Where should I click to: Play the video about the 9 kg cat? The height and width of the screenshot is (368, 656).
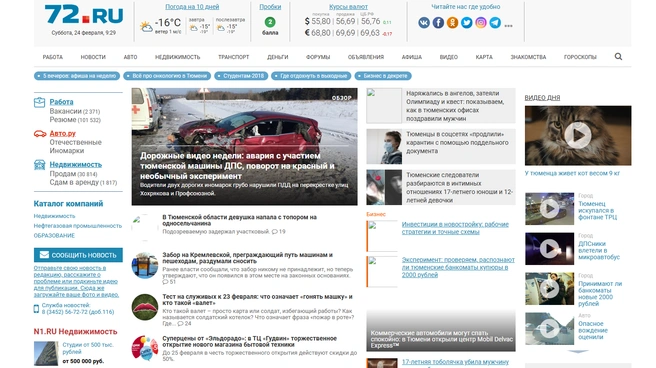click(578, 135)
